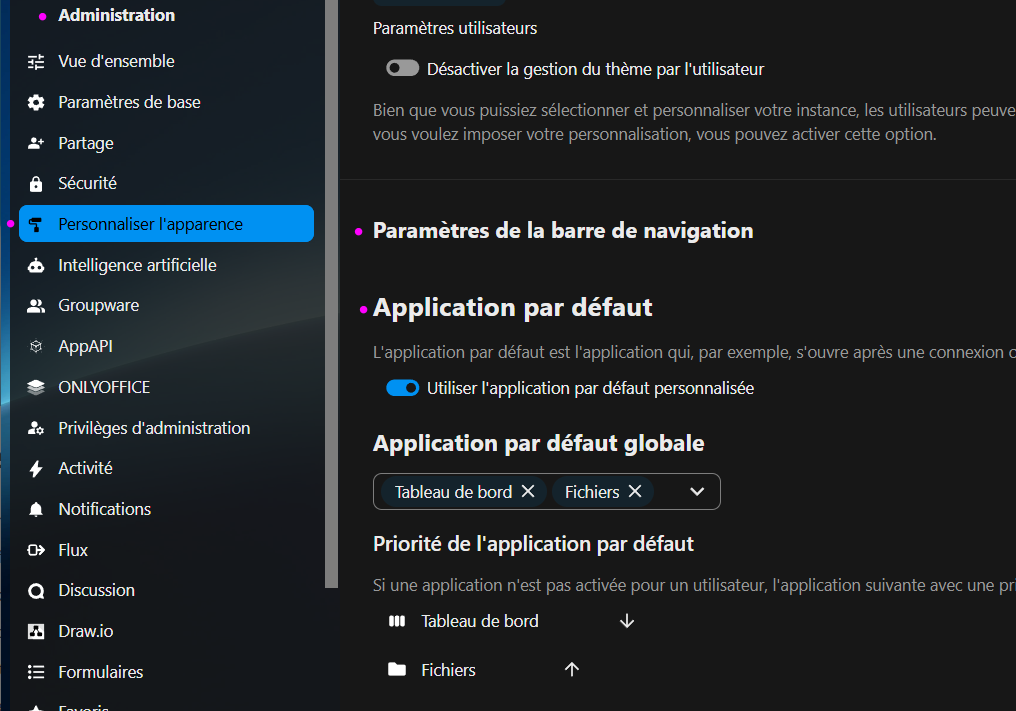Click the Activité lightning bolt icon

pos(36,469)
